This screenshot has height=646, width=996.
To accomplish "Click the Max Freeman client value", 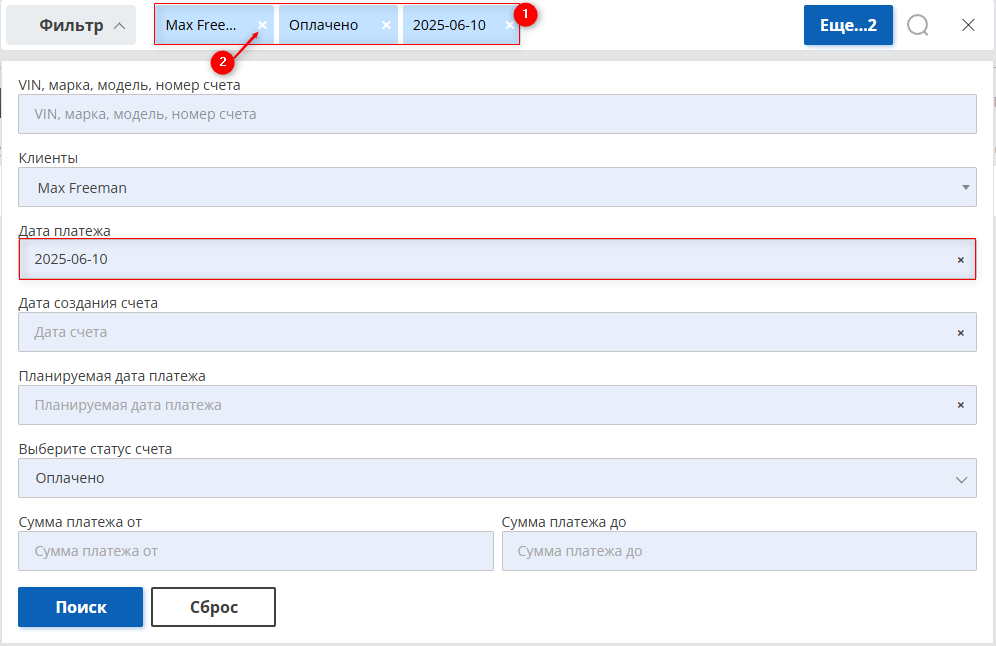I will [x=82, y=188].
